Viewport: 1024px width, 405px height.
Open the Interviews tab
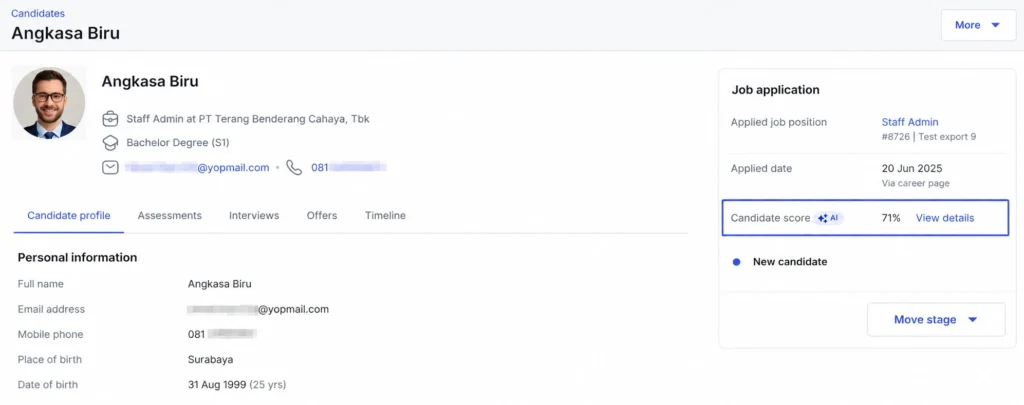click(254, 216)
